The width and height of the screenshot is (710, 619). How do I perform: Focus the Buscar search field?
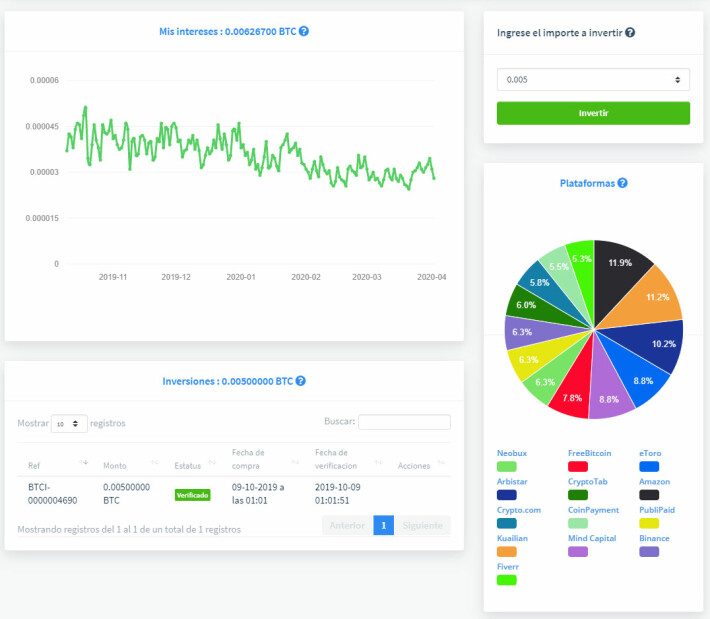click(404, 422)
